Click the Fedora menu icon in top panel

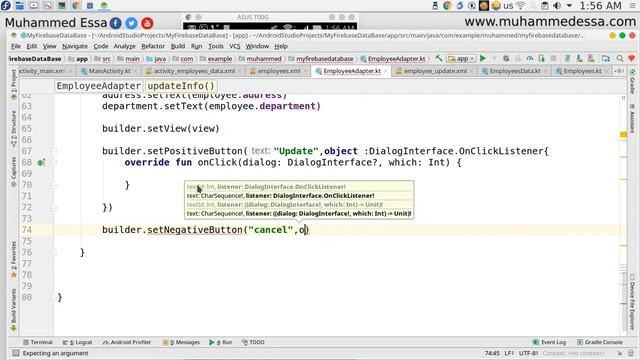(x=6, y=5)
